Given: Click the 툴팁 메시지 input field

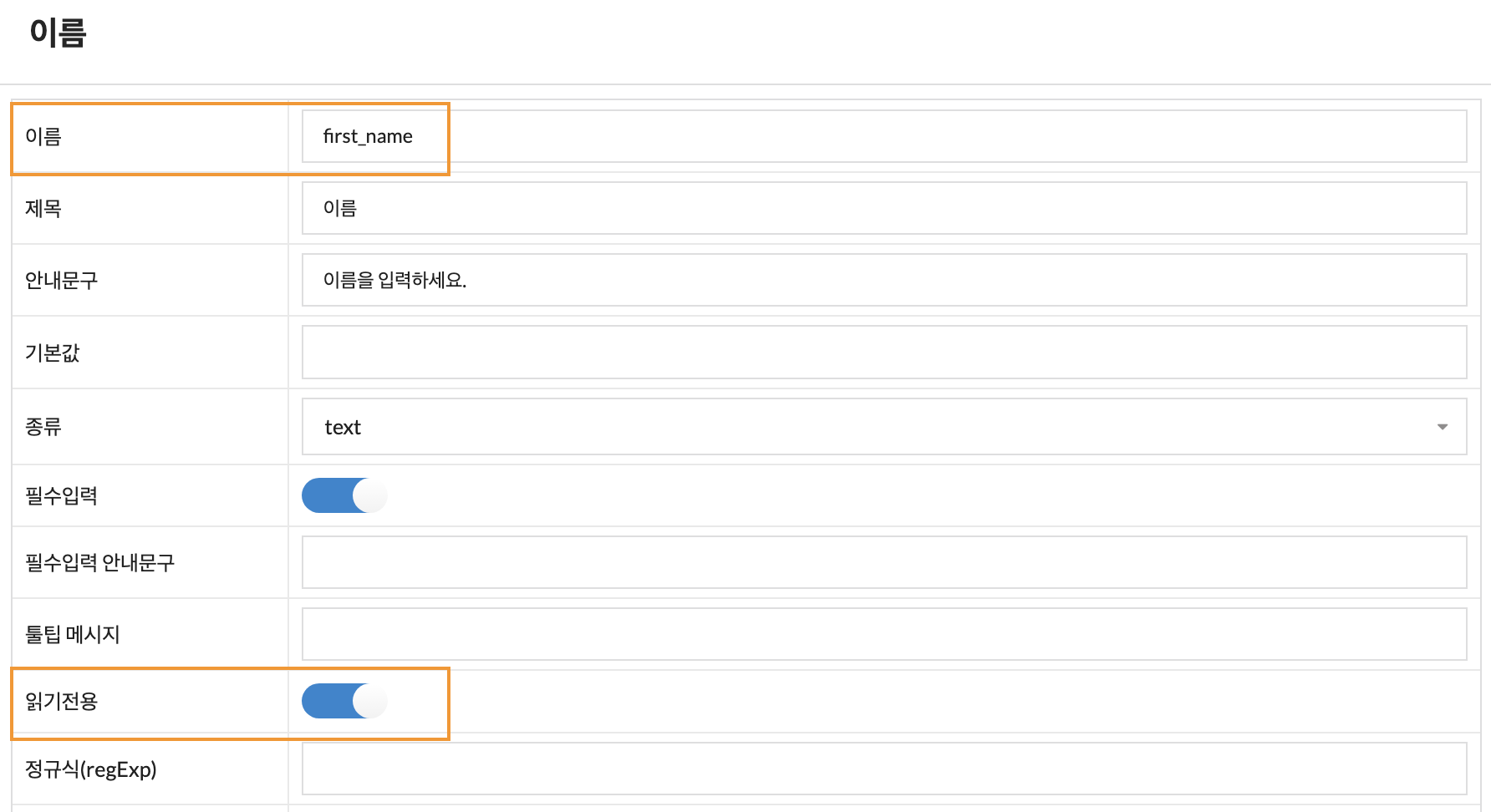Looking at the screenshot, I should (x=884, y=634).
